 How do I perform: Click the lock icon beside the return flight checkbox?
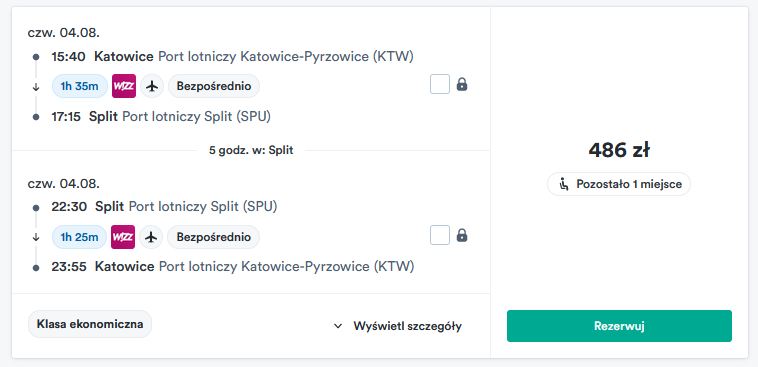[462, 235]
